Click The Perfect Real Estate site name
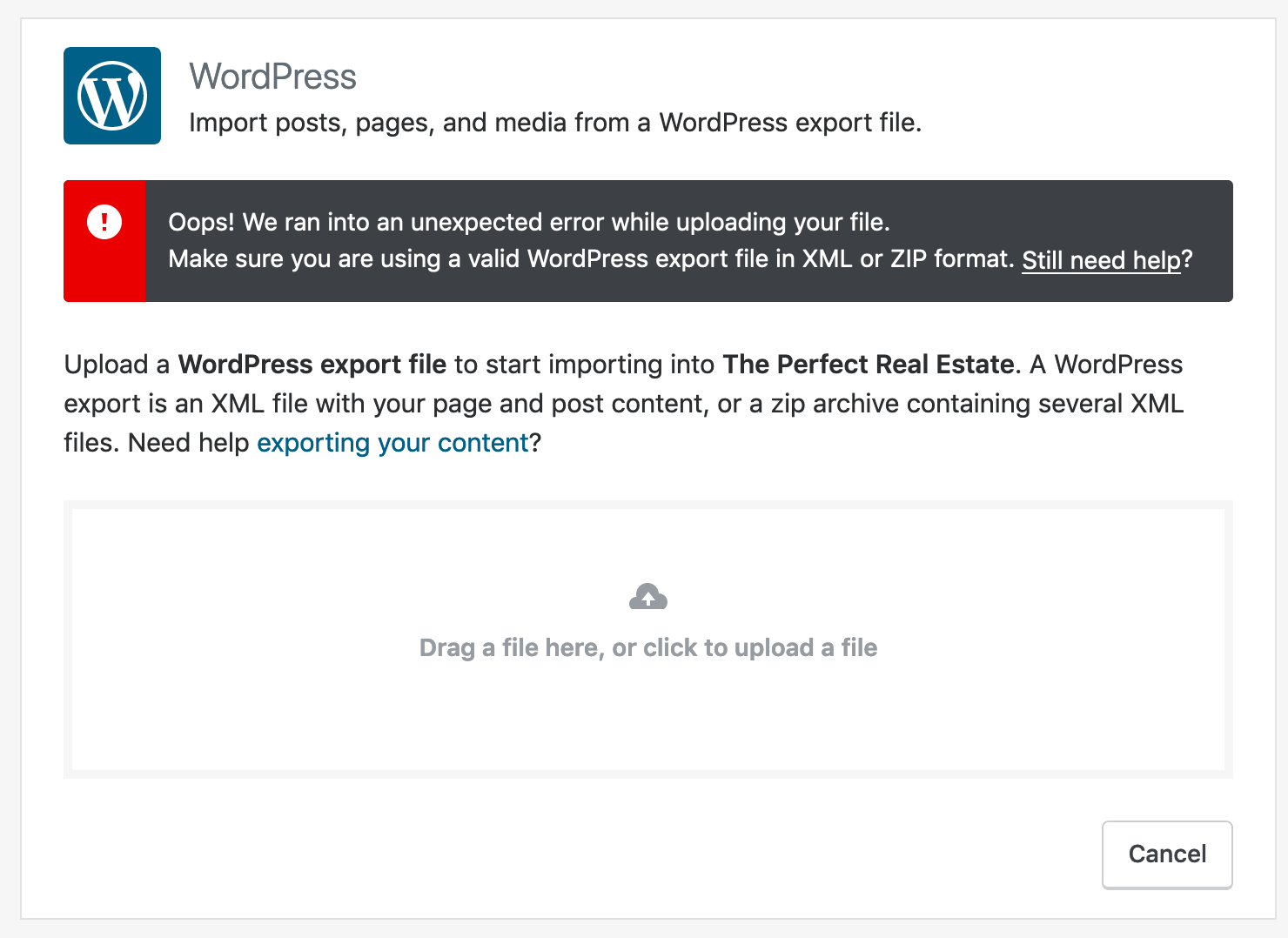The width and height of the screenshot is (1288, 938). tap(869, 365)
